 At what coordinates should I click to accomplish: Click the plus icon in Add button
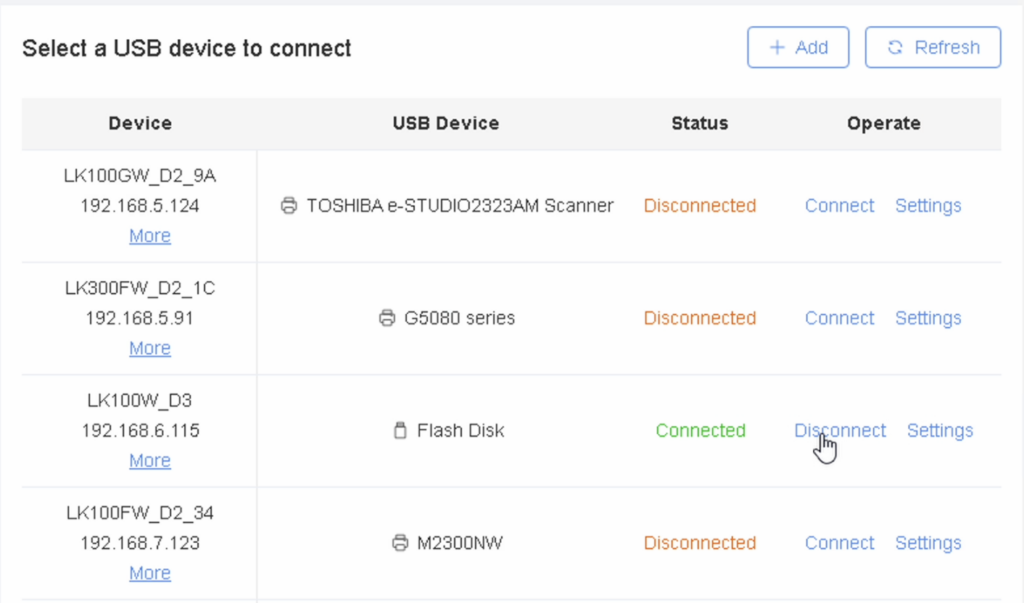coord(777,47)
